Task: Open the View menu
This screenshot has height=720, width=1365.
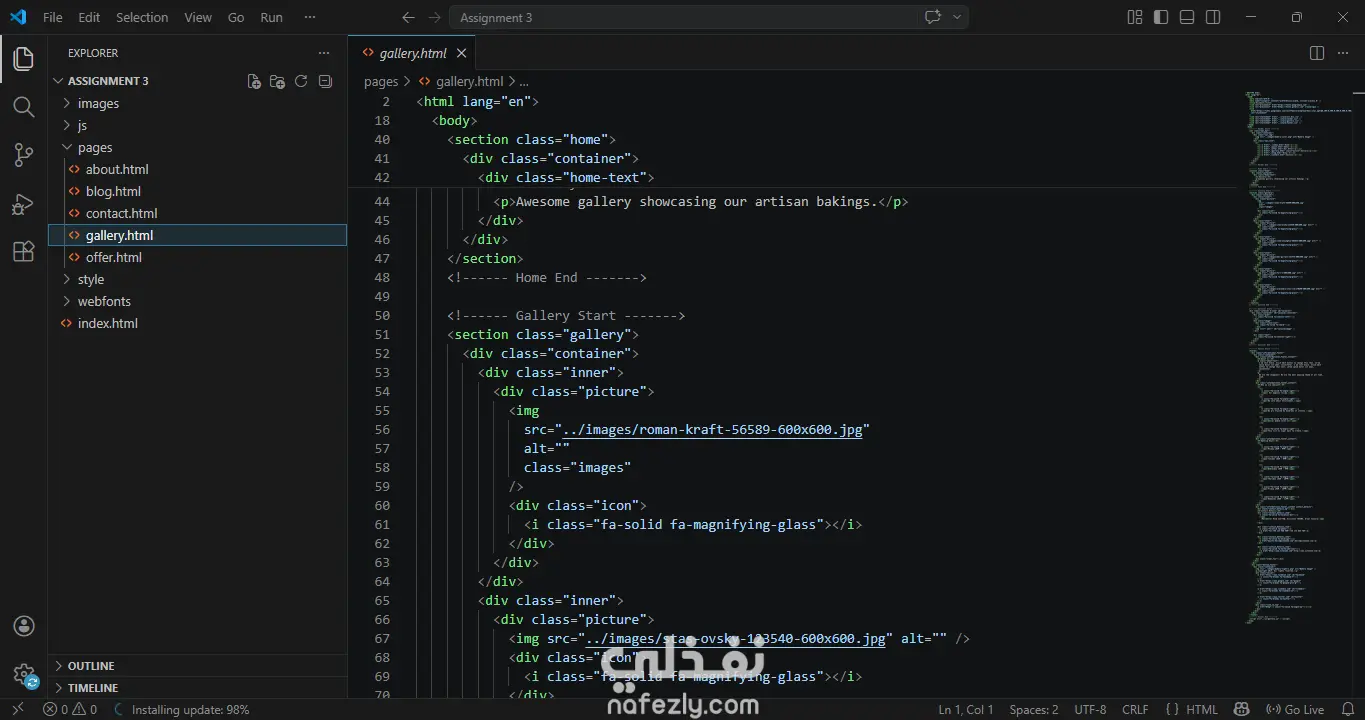Action: pyautogui.click(x=198, y=17)
